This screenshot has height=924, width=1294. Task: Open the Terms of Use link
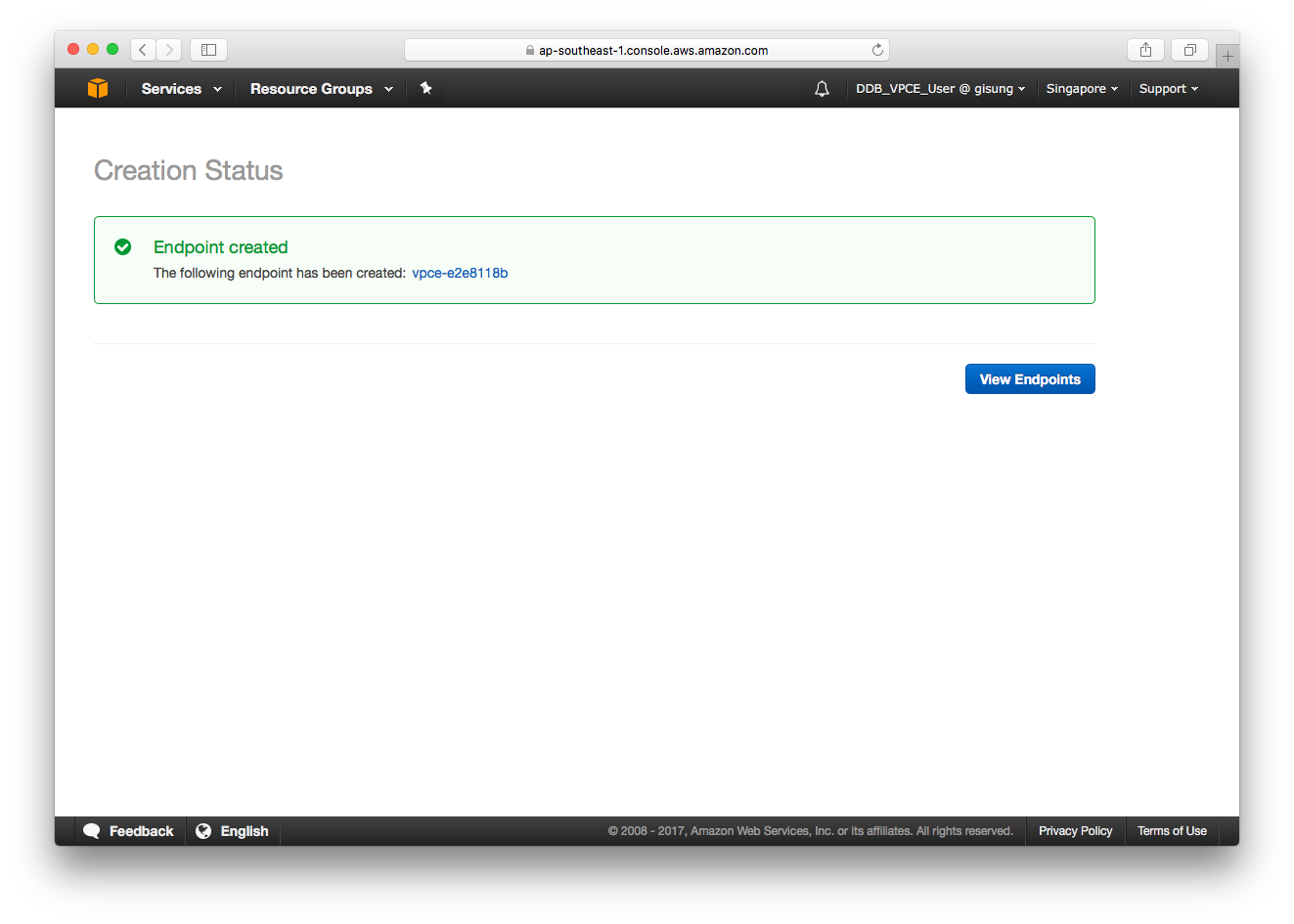tap(1172, 831)
